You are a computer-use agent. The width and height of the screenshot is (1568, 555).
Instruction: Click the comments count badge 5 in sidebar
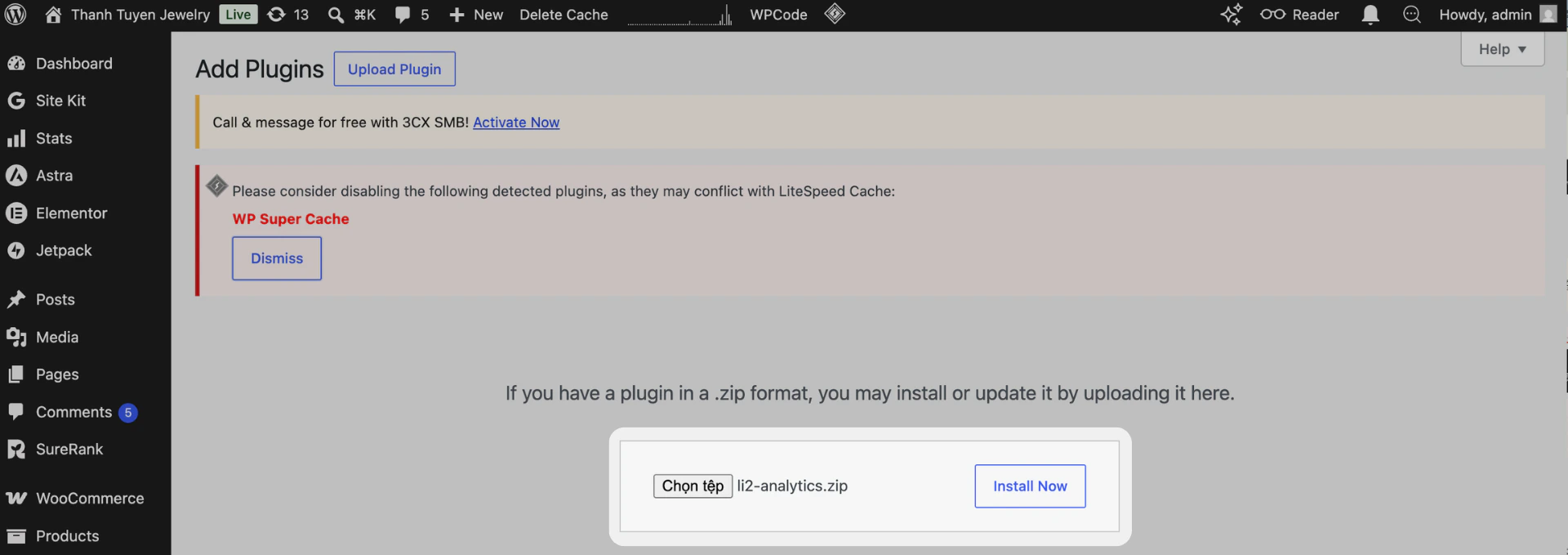pyautogui.click(x=128, y=413)
